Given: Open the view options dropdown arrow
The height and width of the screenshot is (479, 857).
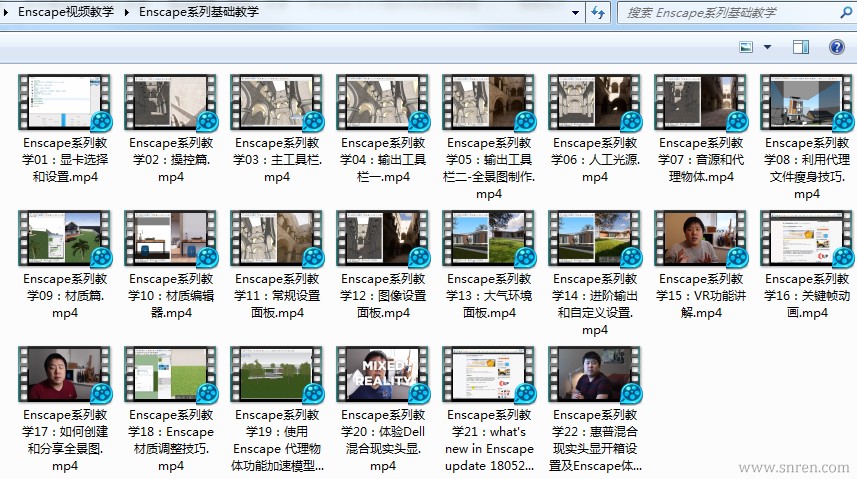Looking at the screenshot, I should tap(767, 48).
